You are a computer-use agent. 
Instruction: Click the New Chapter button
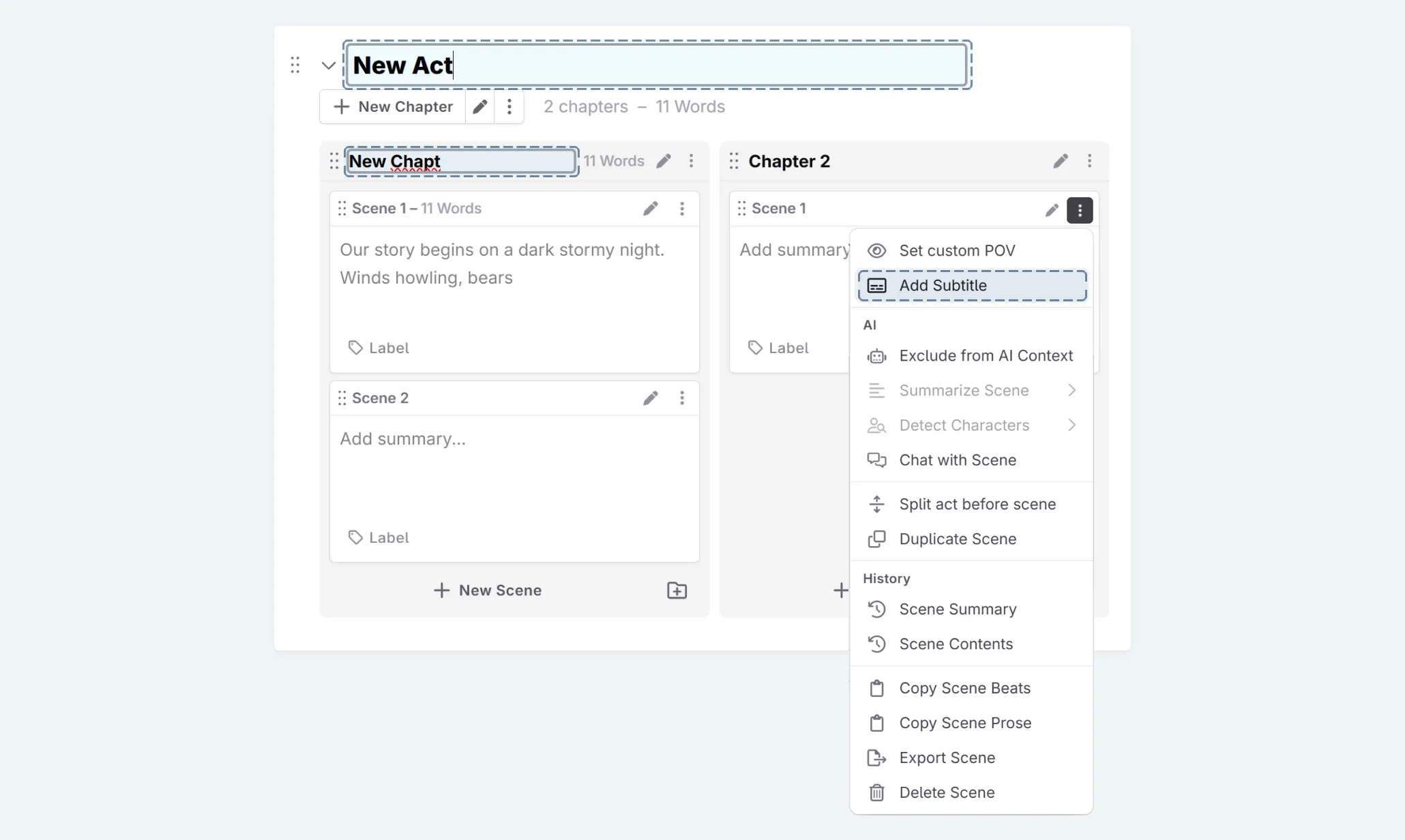(394, 106)
